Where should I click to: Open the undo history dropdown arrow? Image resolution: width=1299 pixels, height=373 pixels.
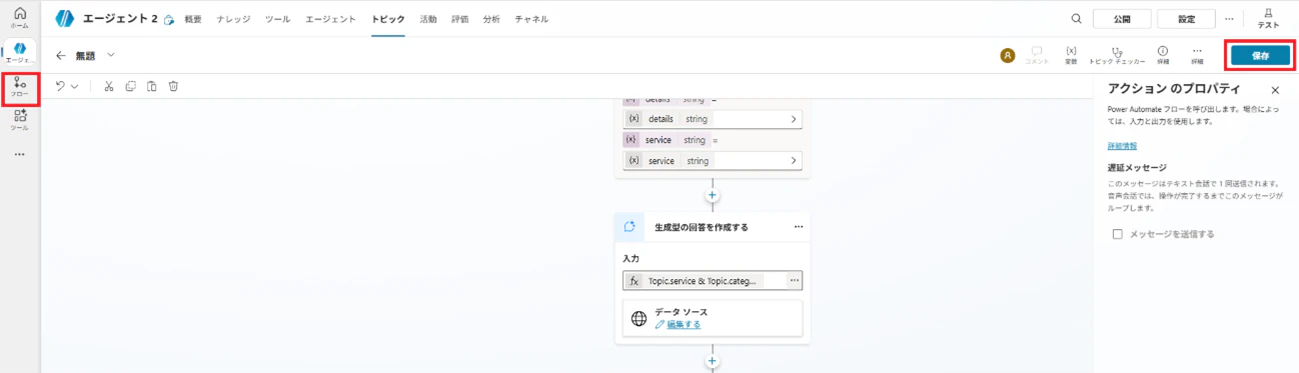tap(75, 87)
